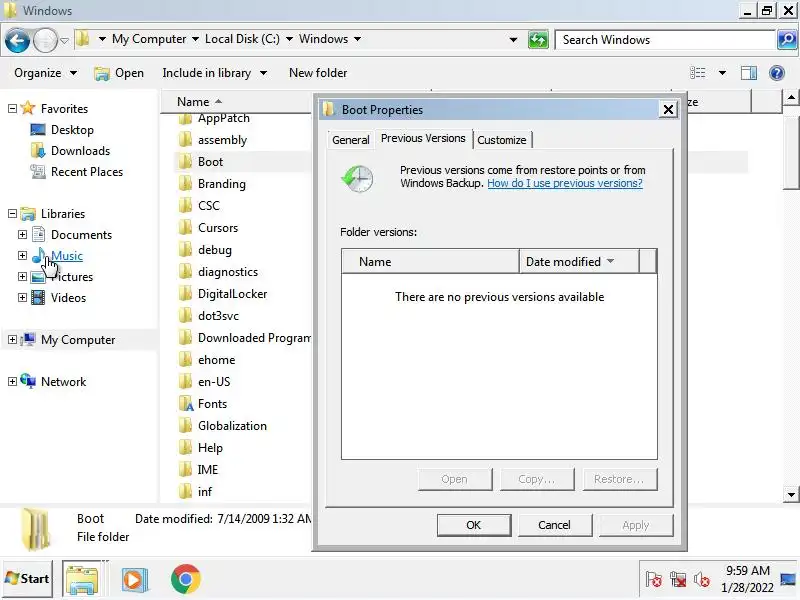The height and width of the screenshot is (600, 800).
Task: Click the scrollbar up arrow in file list
Action: tap(790, 97)
